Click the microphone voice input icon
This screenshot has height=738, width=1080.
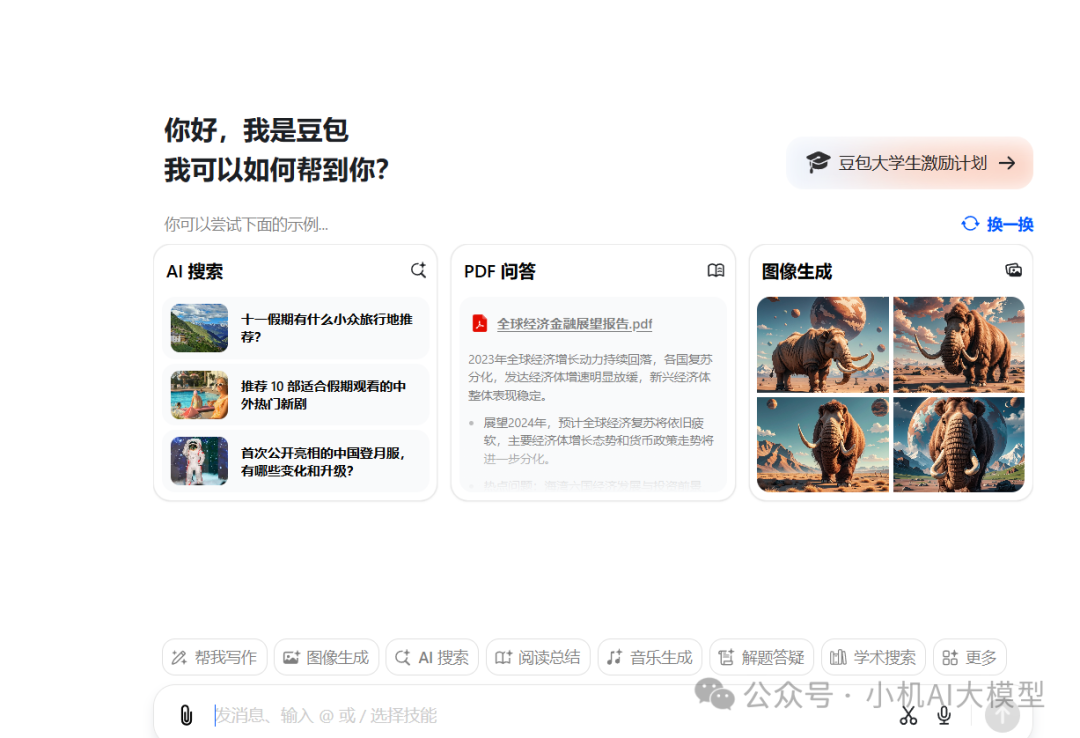coord(944,715)
